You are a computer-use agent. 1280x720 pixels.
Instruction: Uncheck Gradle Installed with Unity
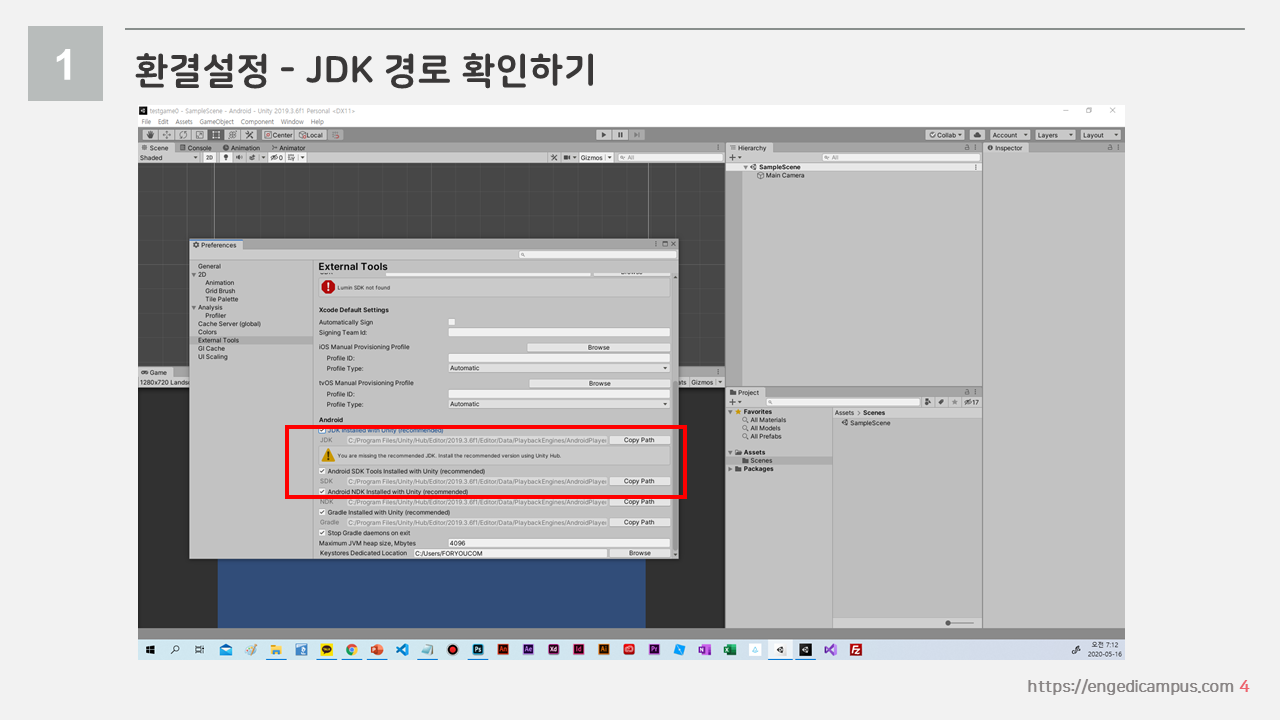[322, 512]
